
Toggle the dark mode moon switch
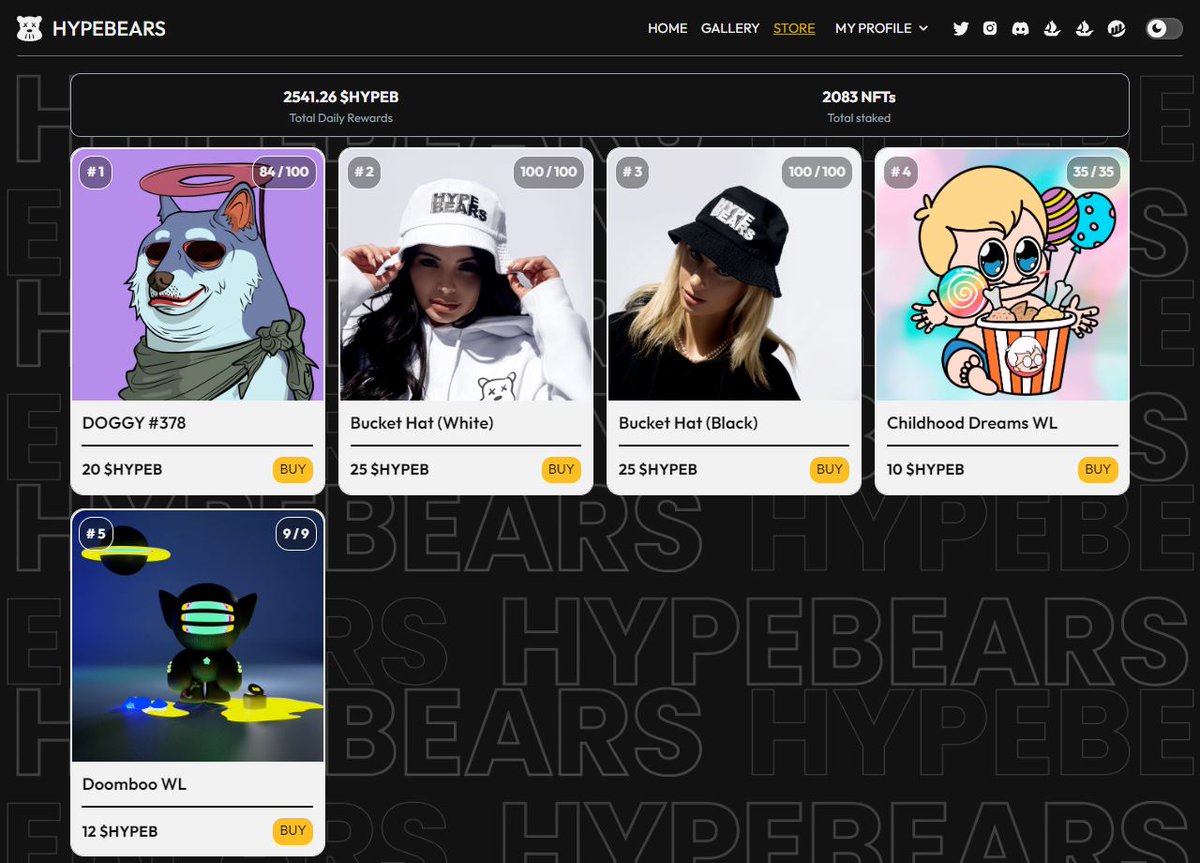click(x=1164, y=28)
